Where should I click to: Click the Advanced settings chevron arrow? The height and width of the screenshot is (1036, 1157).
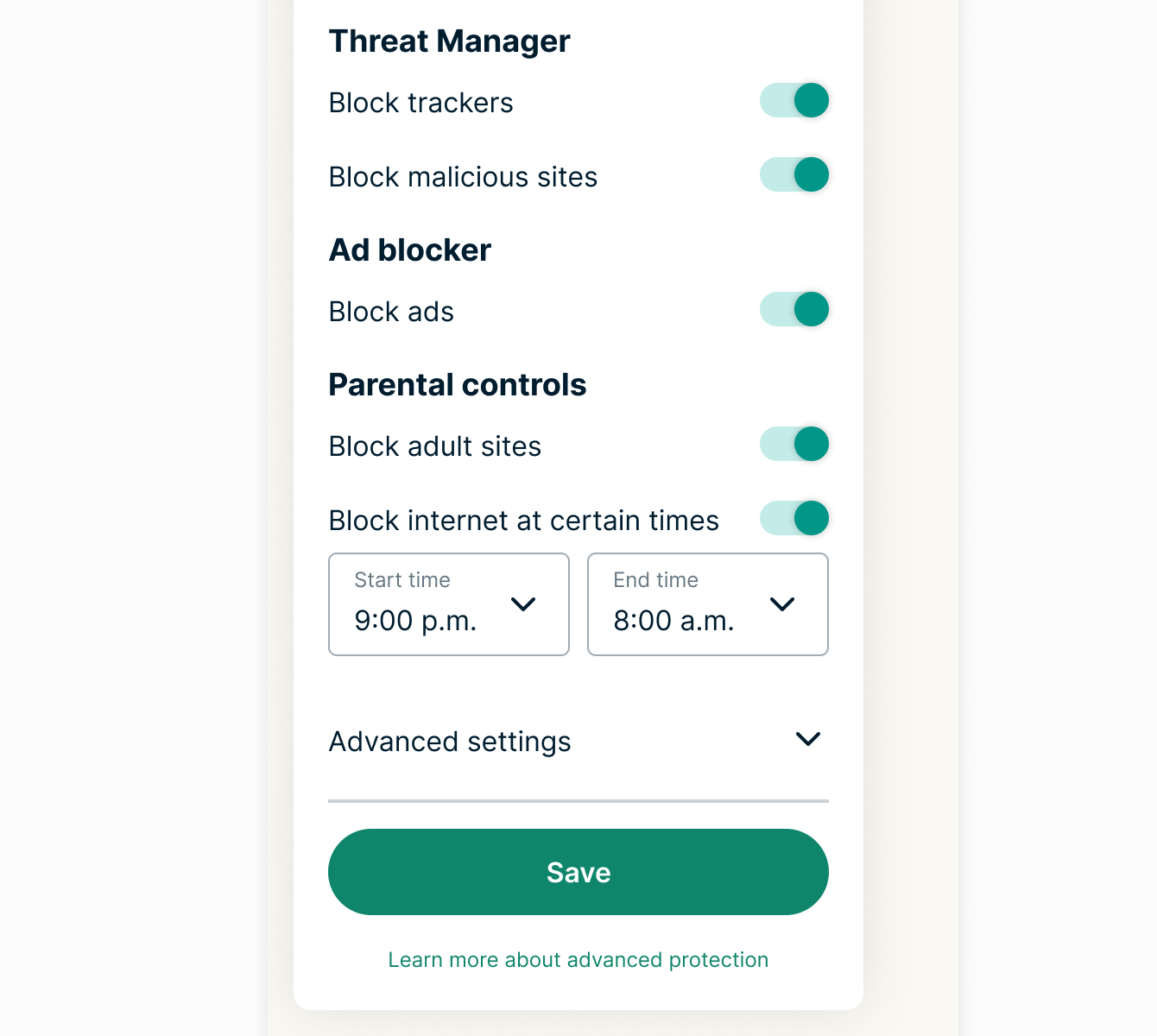click(808, 739)
